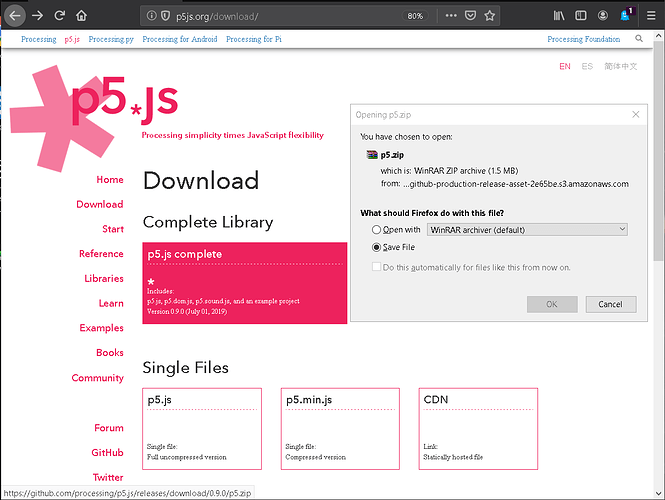
Task: Select the Open with radio option
Action: pyautogui.click(x=376, y=229)
